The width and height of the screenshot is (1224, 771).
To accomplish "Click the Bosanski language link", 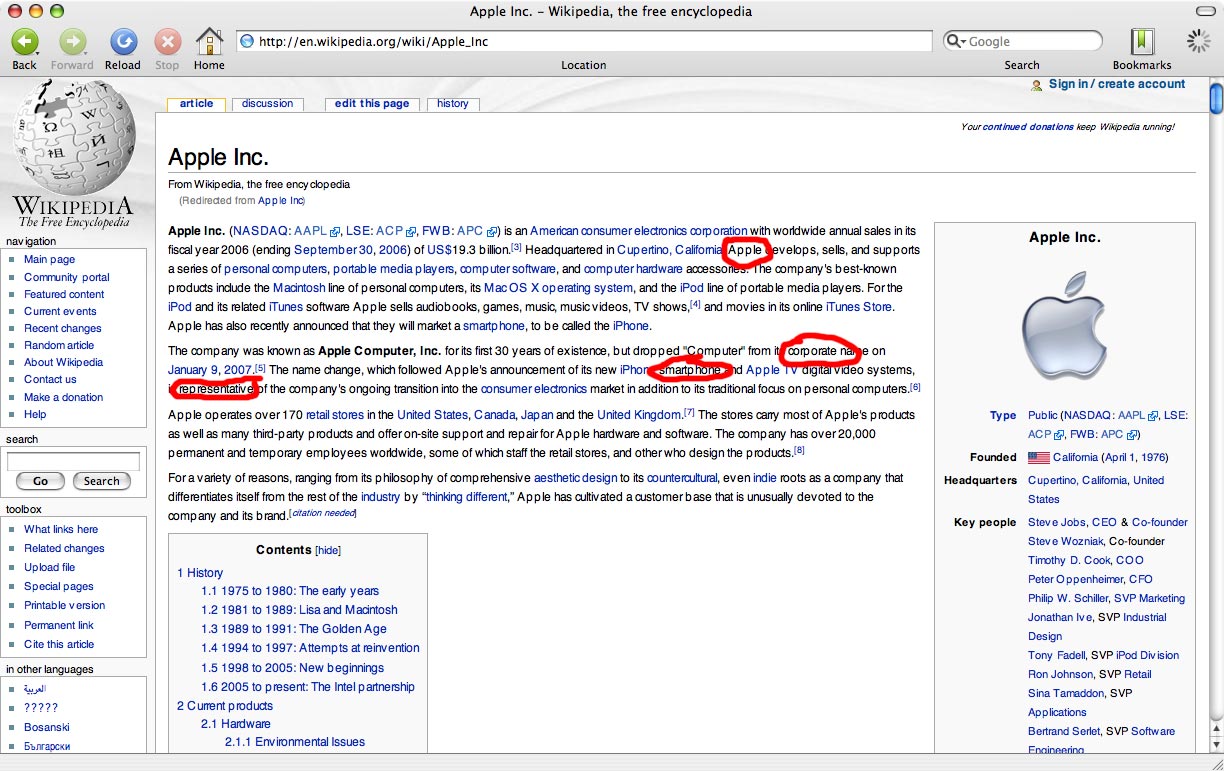I will 47,727.
